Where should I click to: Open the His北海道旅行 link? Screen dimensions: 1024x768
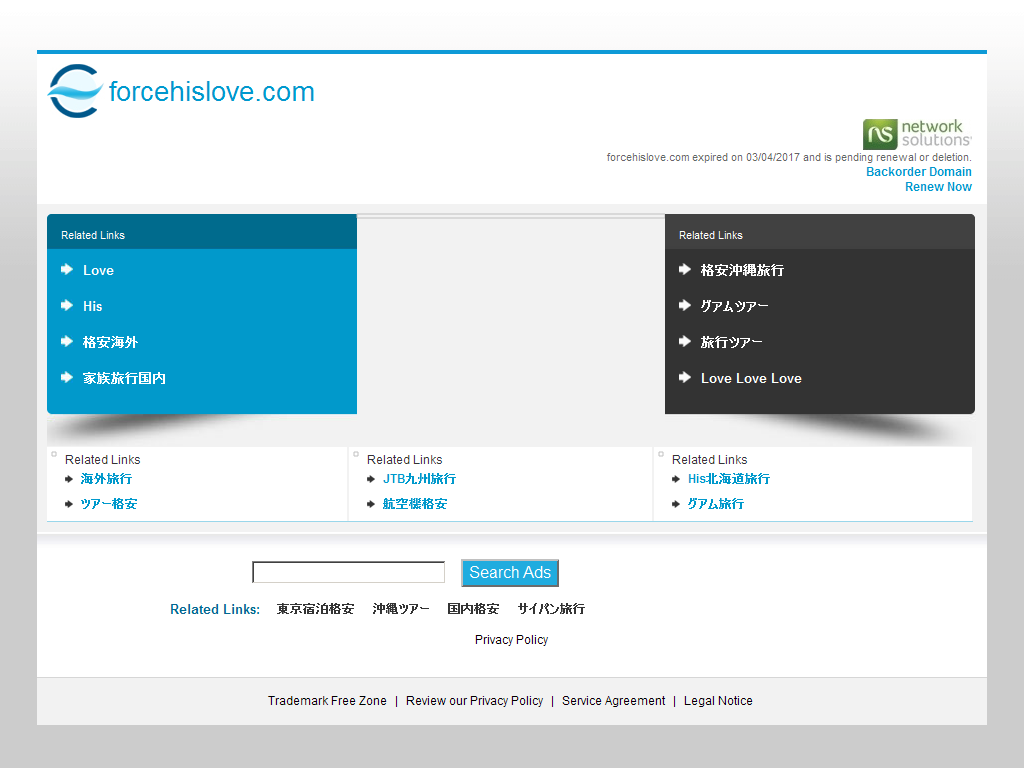pos(729,479)
